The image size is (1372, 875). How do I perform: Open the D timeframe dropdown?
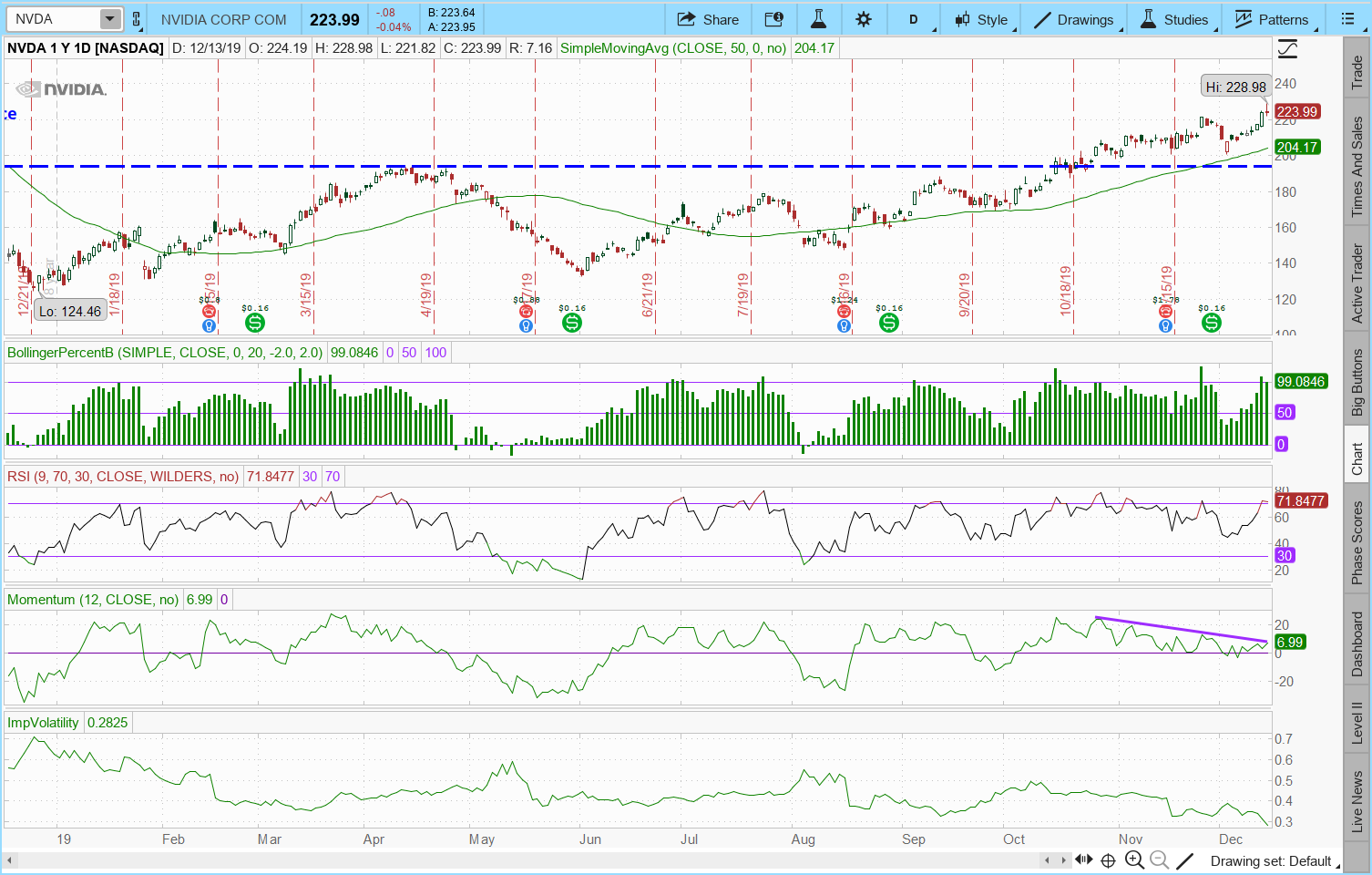(914, 19)
